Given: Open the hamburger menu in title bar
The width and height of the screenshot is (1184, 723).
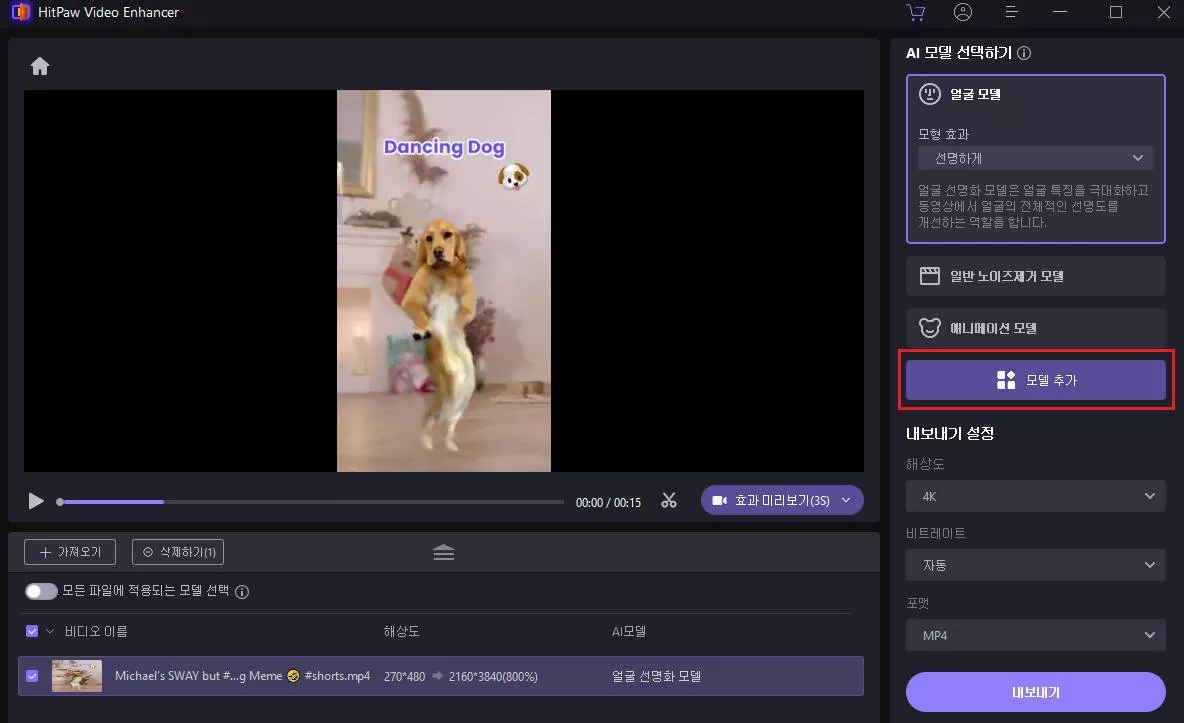Looking at the screenshot, I should [1012, 13].
